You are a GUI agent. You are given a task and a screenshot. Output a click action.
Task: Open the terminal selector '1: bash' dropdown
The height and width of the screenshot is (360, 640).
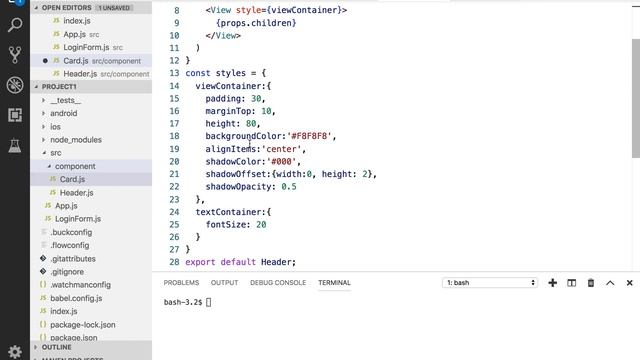click(x=489, y=282)
